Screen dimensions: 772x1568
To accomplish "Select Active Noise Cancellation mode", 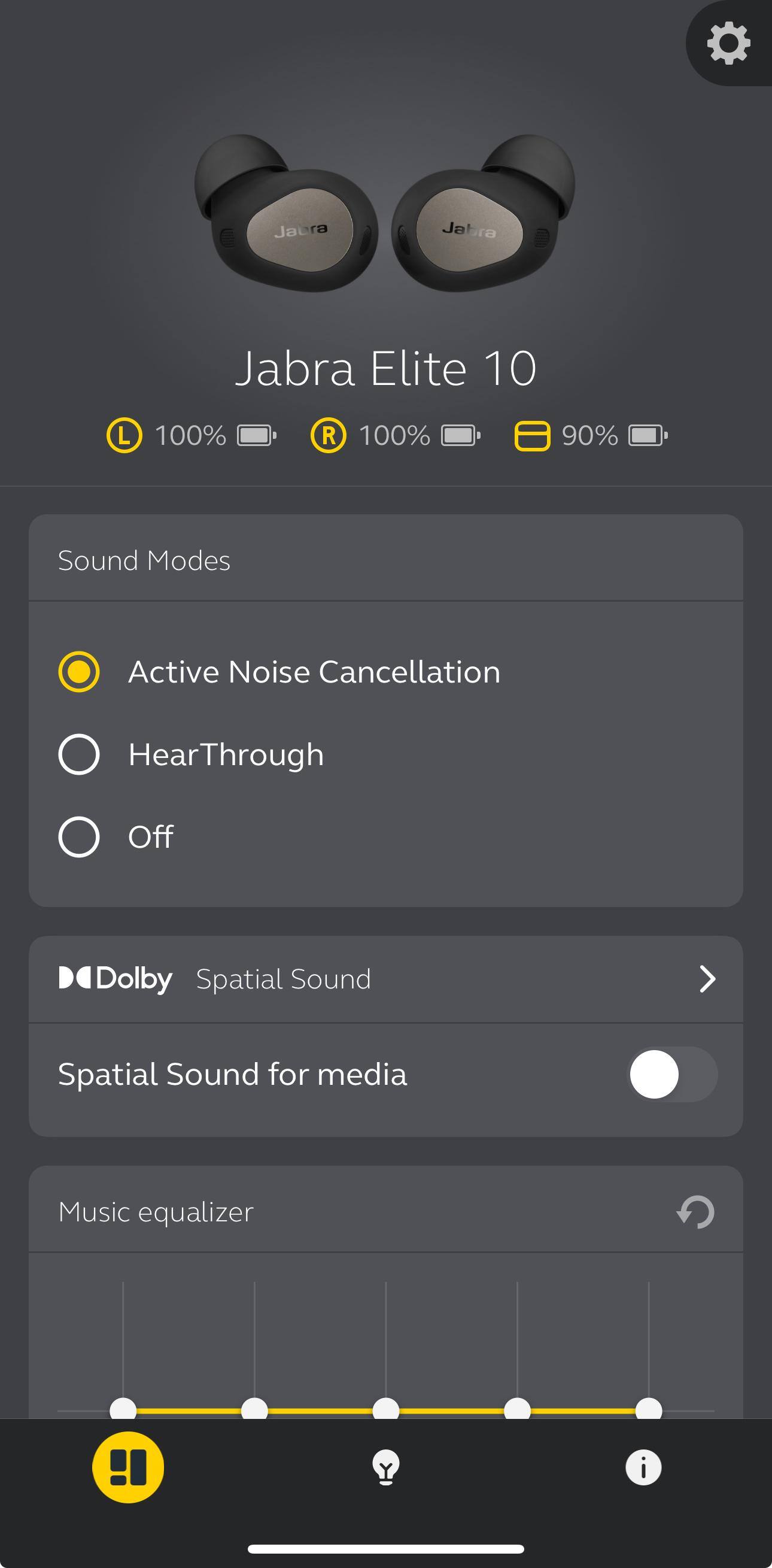I will point(79,672).
